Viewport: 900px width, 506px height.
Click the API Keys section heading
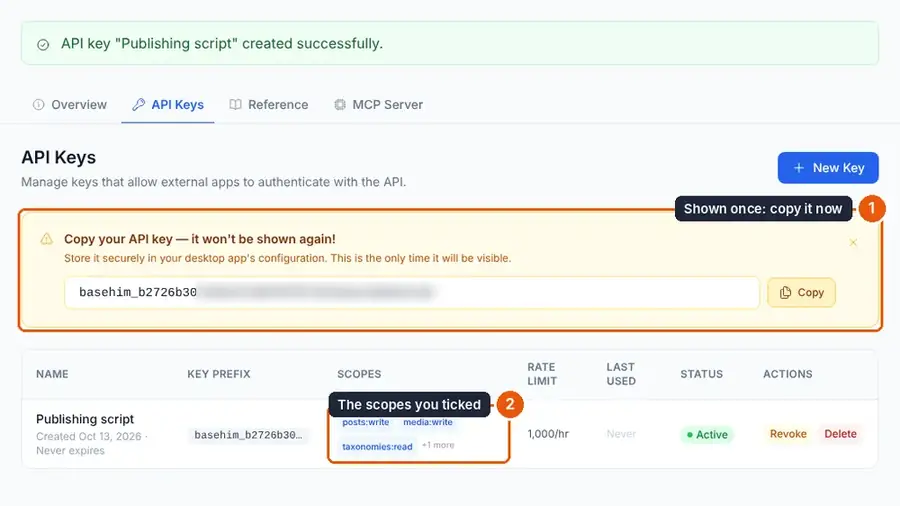[59, 157]
